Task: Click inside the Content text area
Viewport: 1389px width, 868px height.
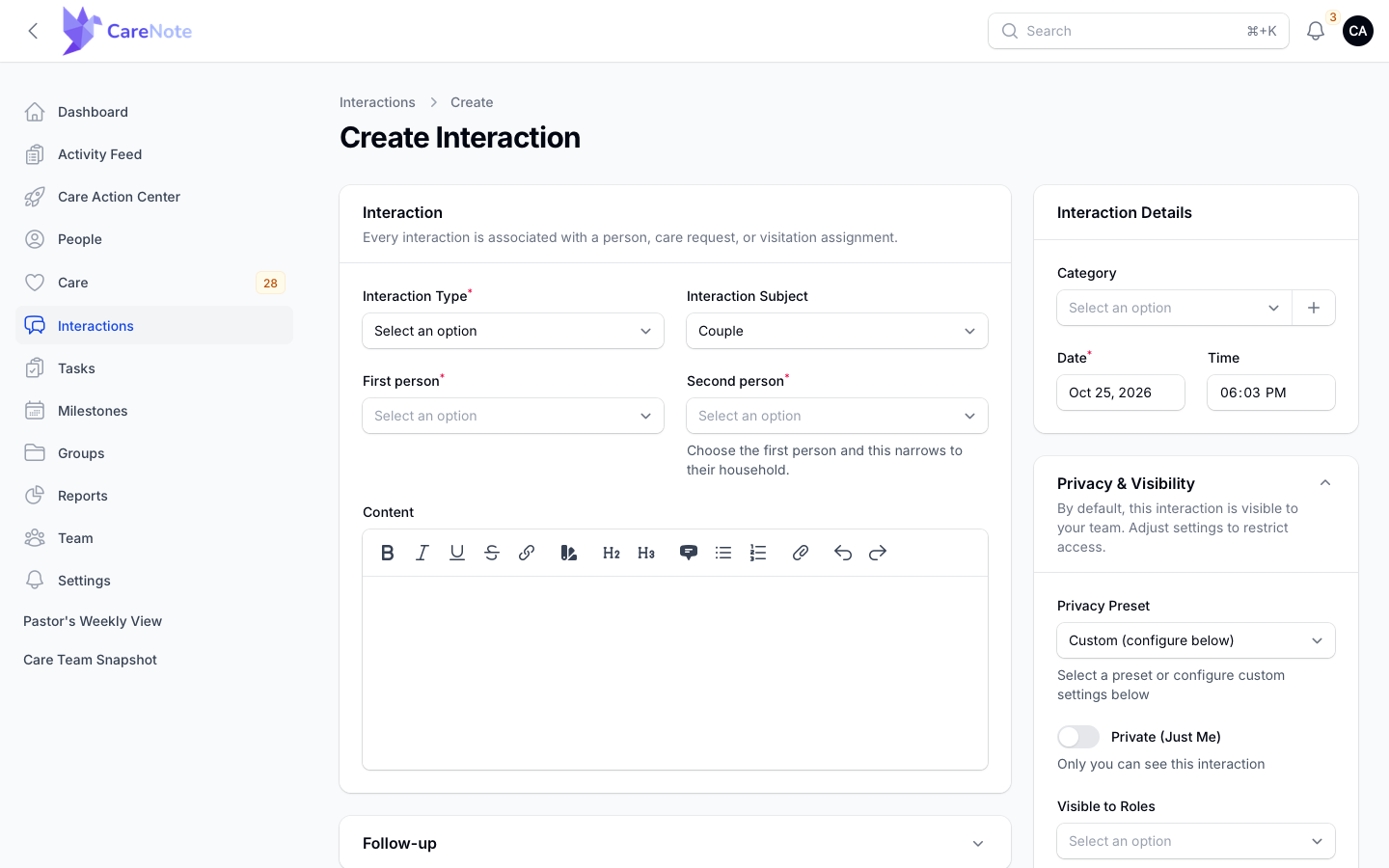Action: 675,673
